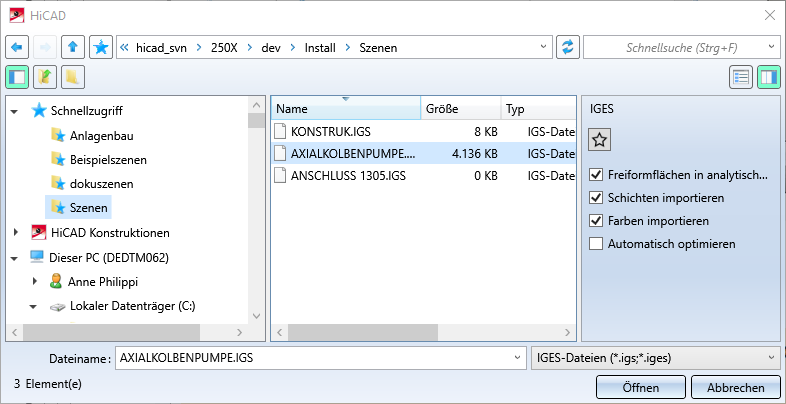Click the dokuszenen folder icon
The image size is (786, 404).
(58, 183)
